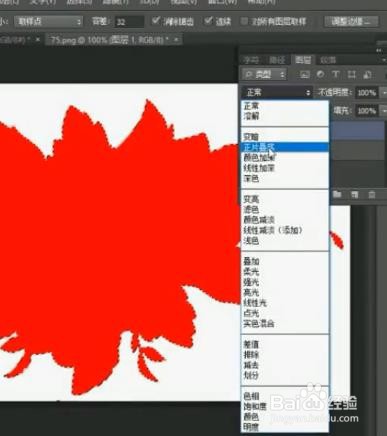Open the 填充 fill slider arrow
Screen dimensions: 387x436
[x=384, y=111]
